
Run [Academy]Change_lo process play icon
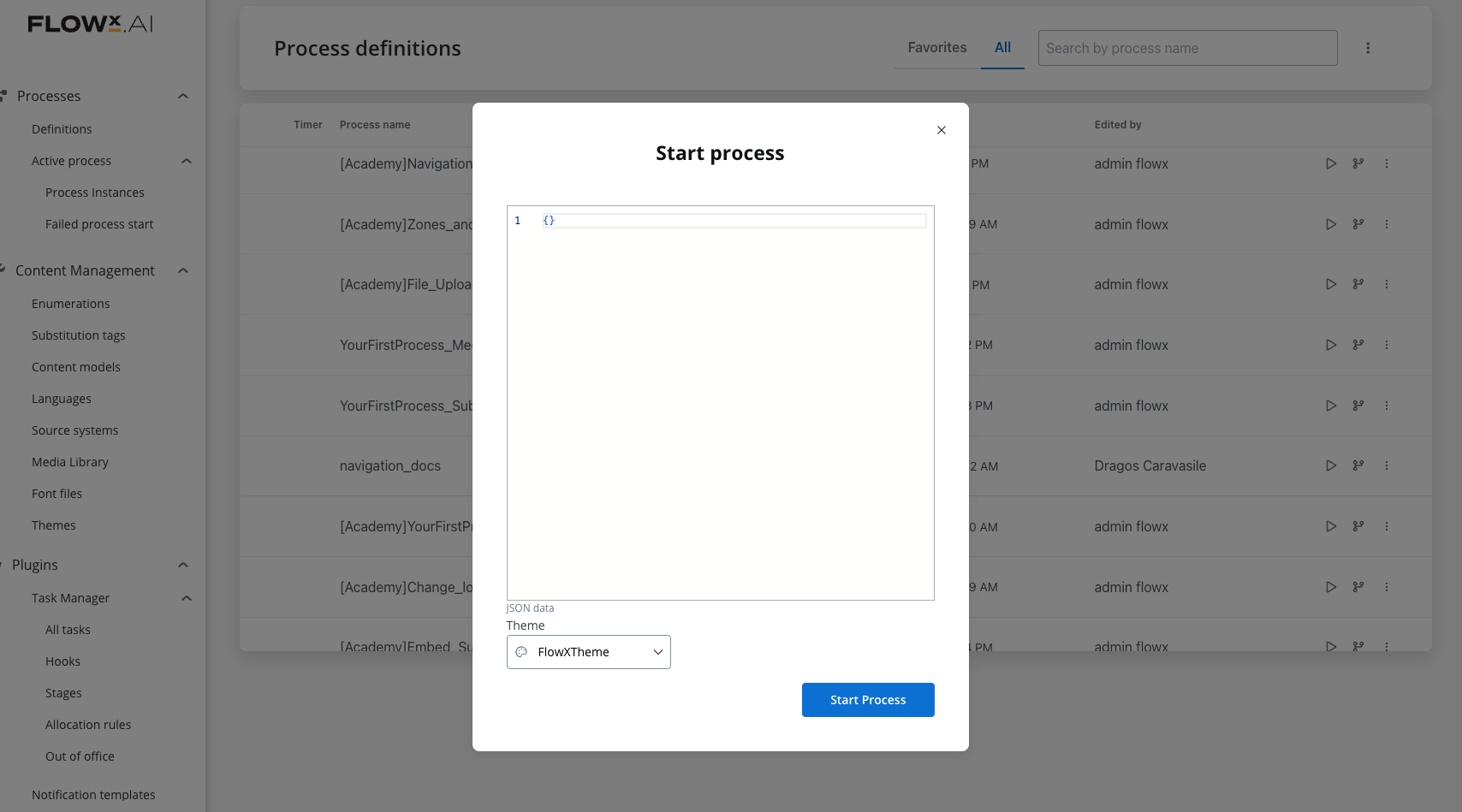(x=1331, y=587)
